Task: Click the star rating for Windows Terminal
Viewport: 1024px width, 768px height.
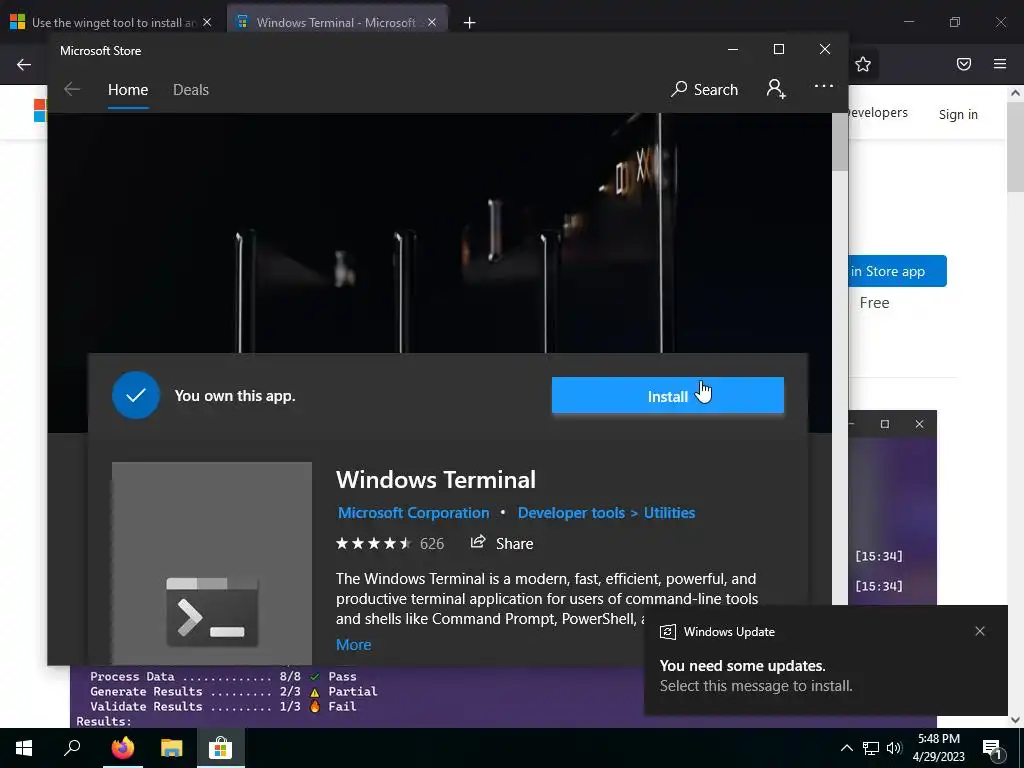Action: [374, 543]
